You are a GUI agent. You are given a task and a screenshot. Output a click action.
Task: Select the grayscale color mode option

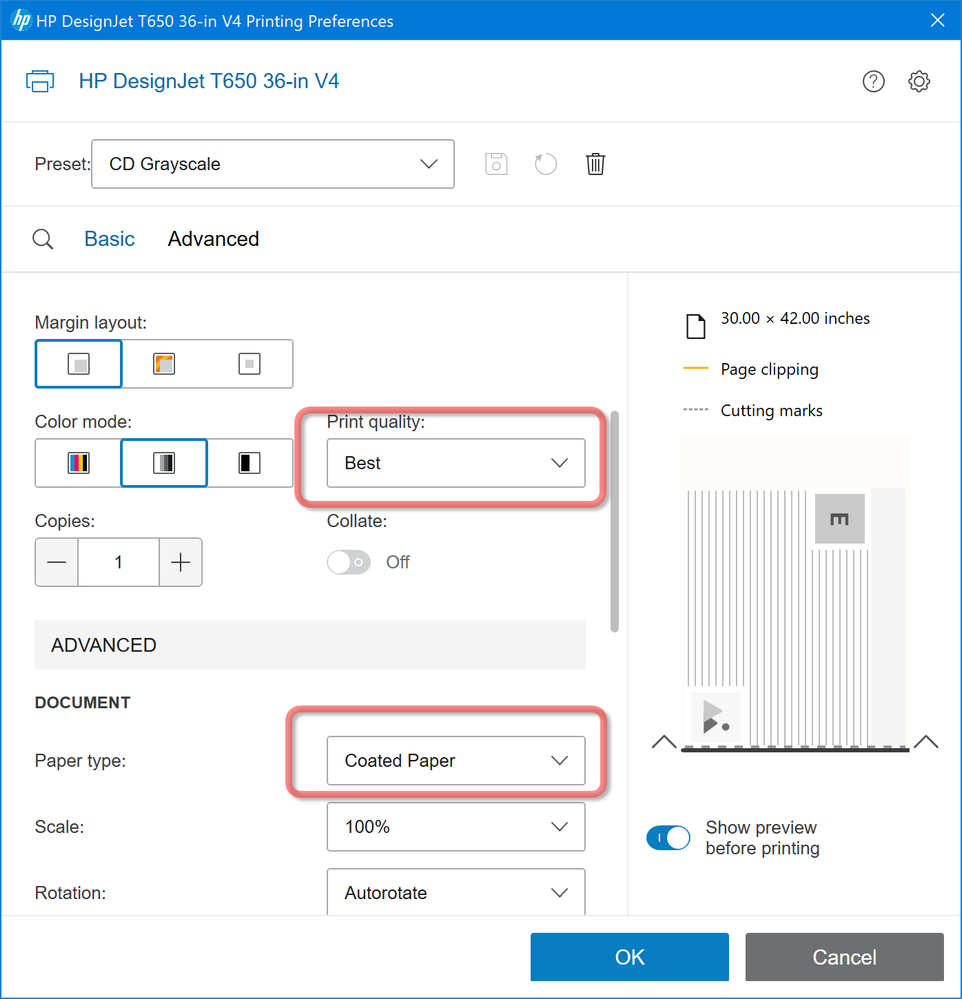164,463
